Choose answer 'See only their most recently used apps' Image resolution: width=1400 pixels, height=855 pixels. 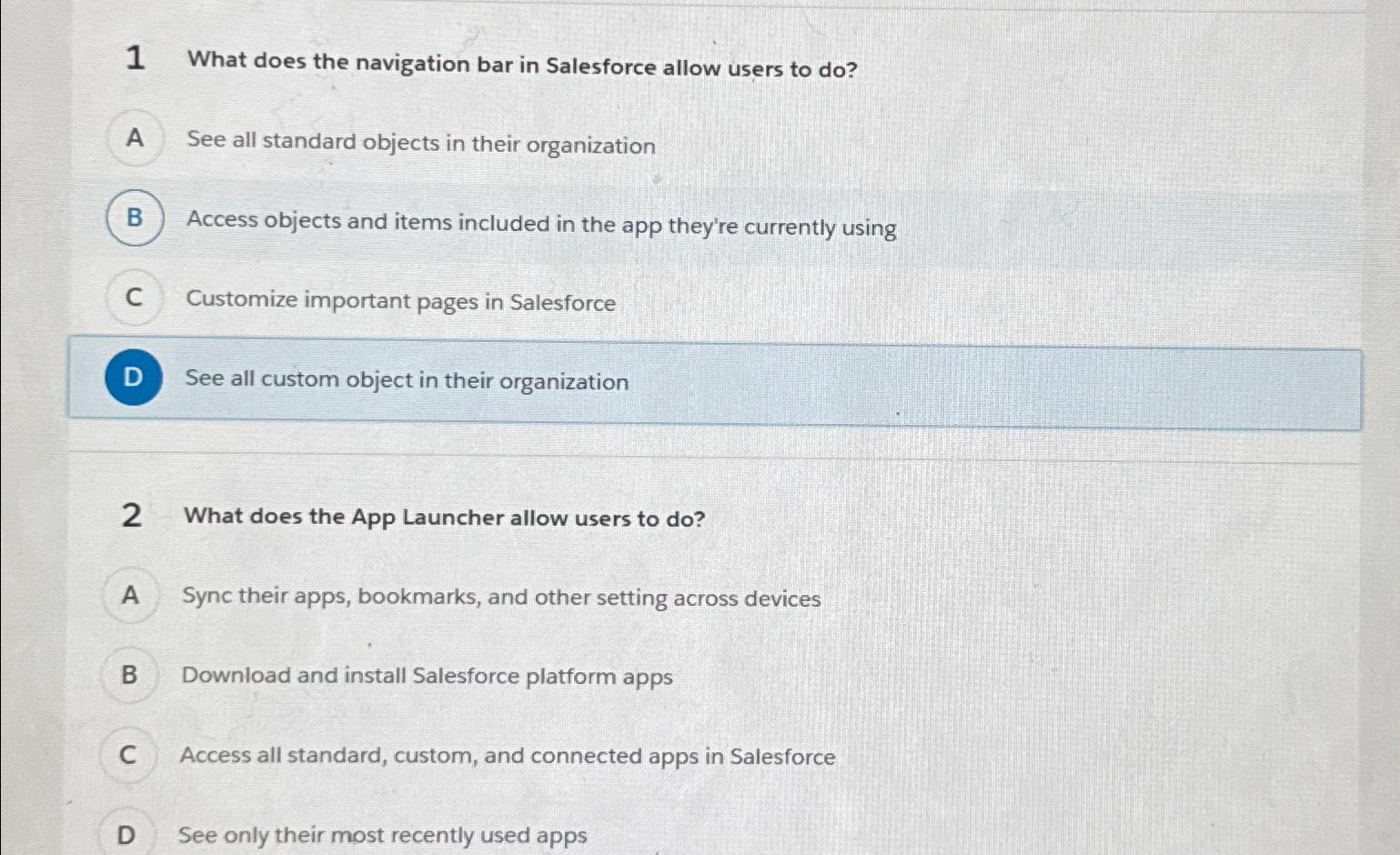[x=383, y=835]
